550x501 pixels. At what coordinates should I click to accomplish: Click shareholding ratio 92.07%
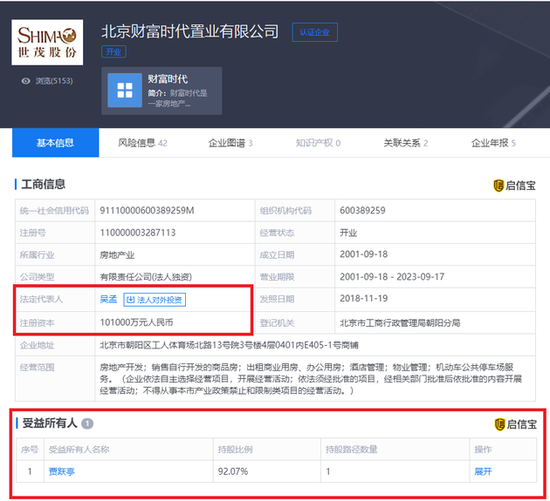click(233, 472)
